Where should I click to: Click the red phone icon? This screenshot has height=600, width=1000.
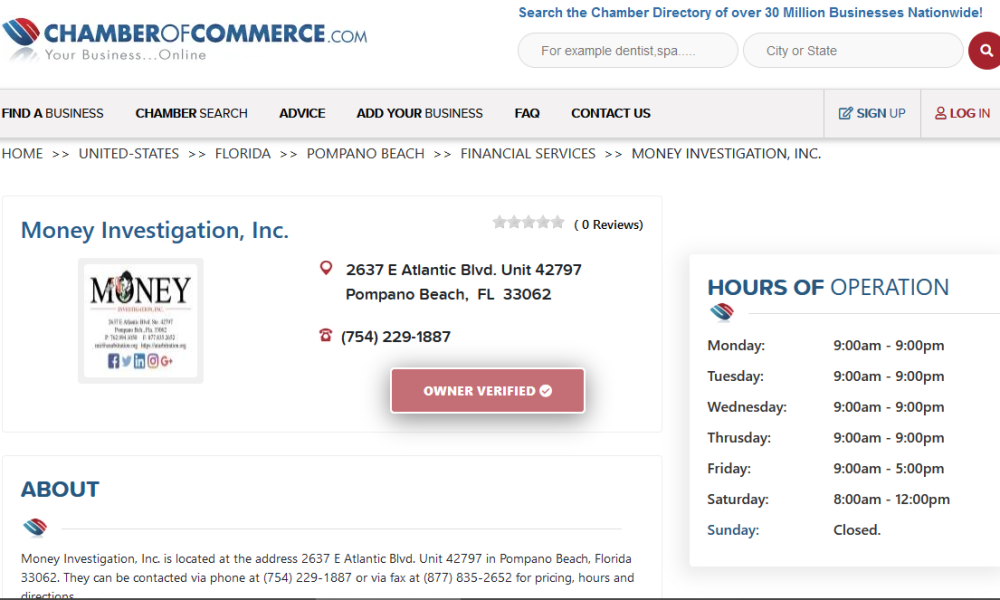[x=325, y=336]
